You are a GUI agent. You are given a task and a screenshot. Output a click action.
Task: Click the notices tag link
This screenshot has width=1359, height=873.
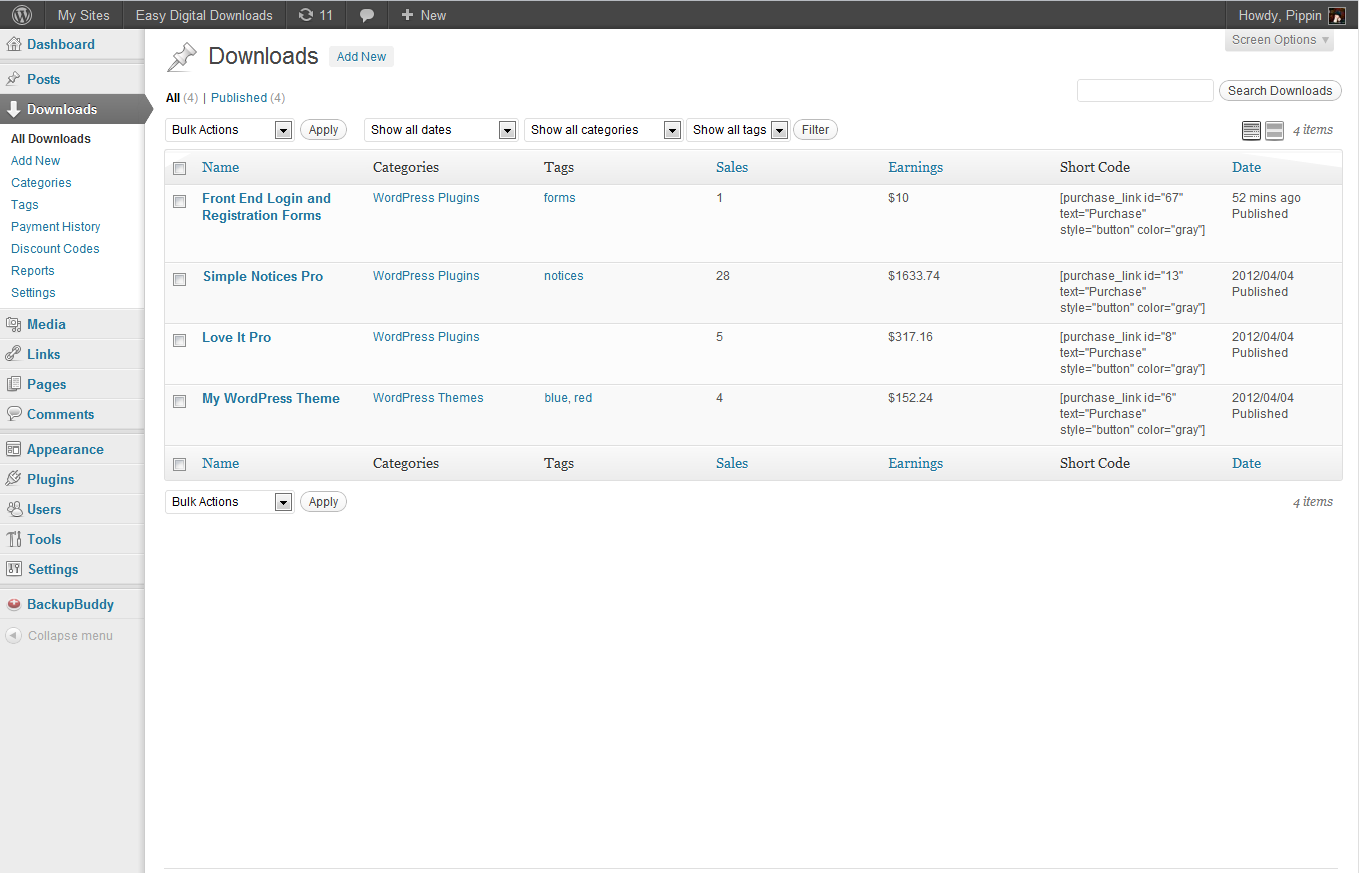point(564,276)
